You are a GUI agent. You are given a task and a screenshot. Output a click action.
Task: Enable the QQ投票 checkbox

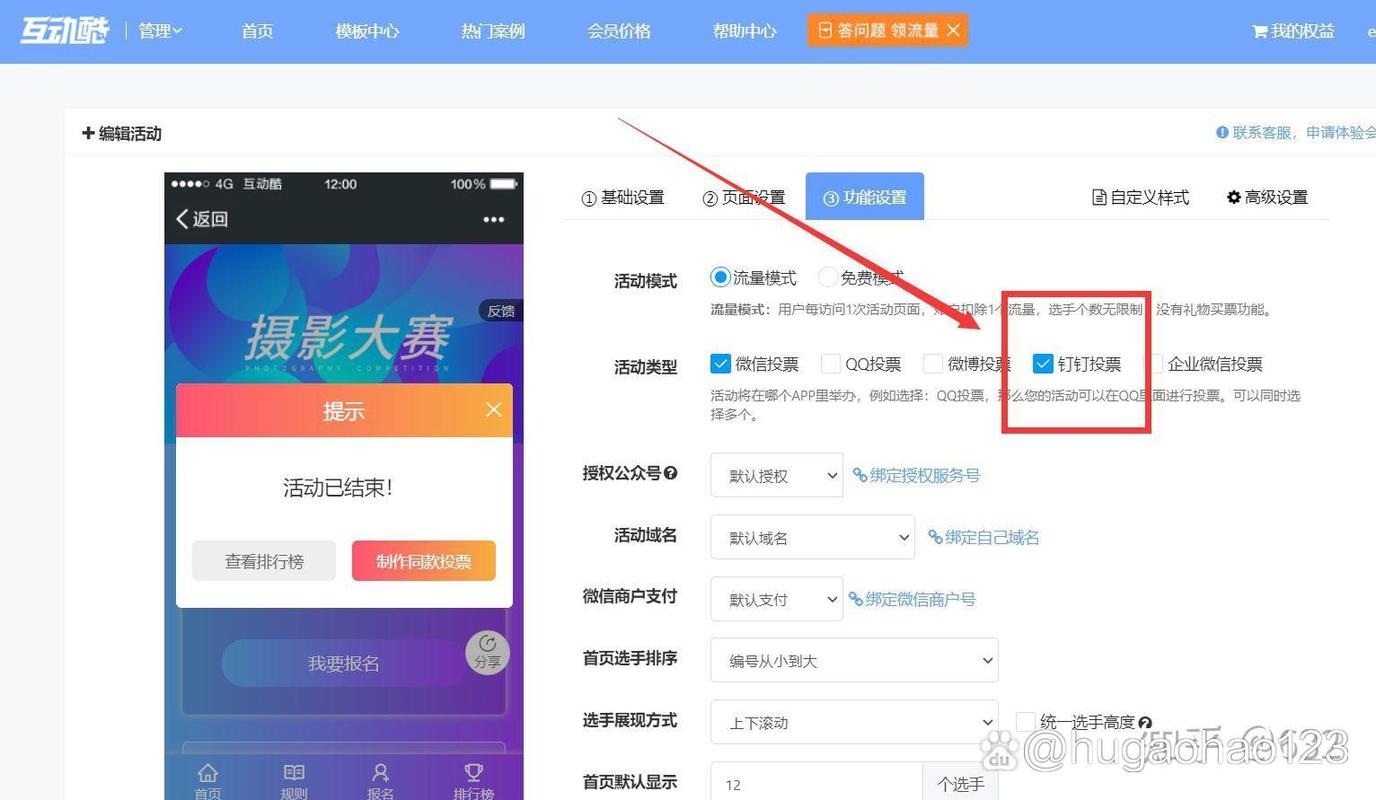point(830,363)
